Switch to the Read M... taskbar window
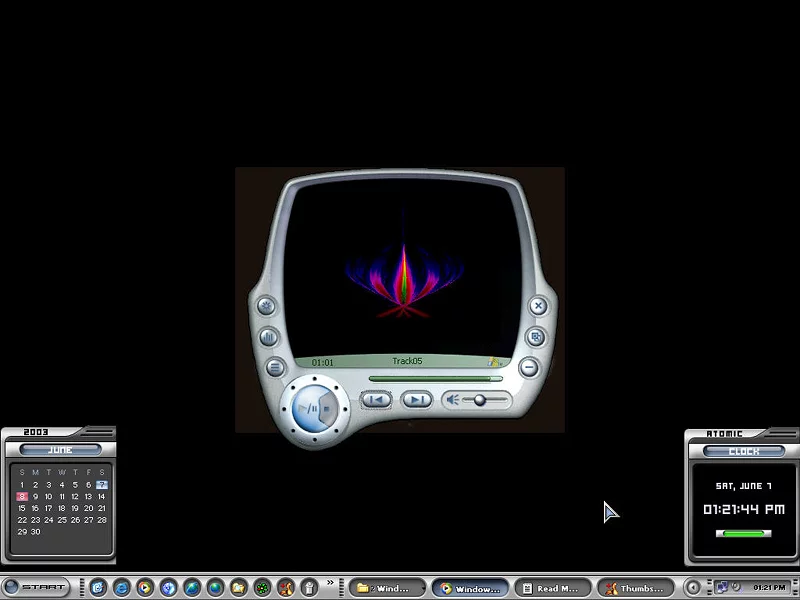Screen dimensions: 800x600 [553, 589]
